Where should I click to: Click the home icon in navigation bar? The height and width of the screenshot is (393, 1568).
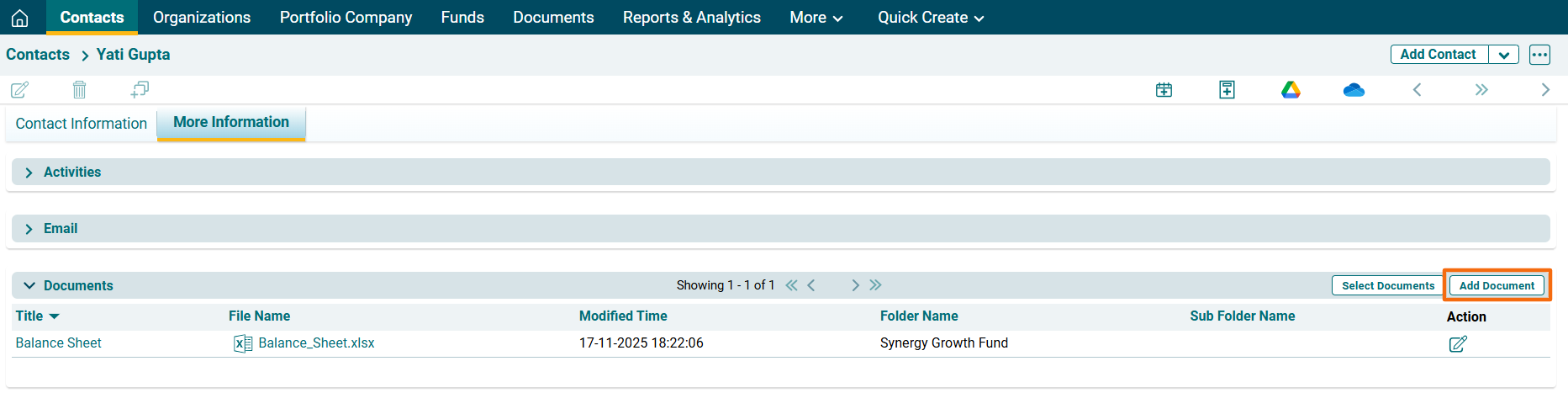coord(20,18)
